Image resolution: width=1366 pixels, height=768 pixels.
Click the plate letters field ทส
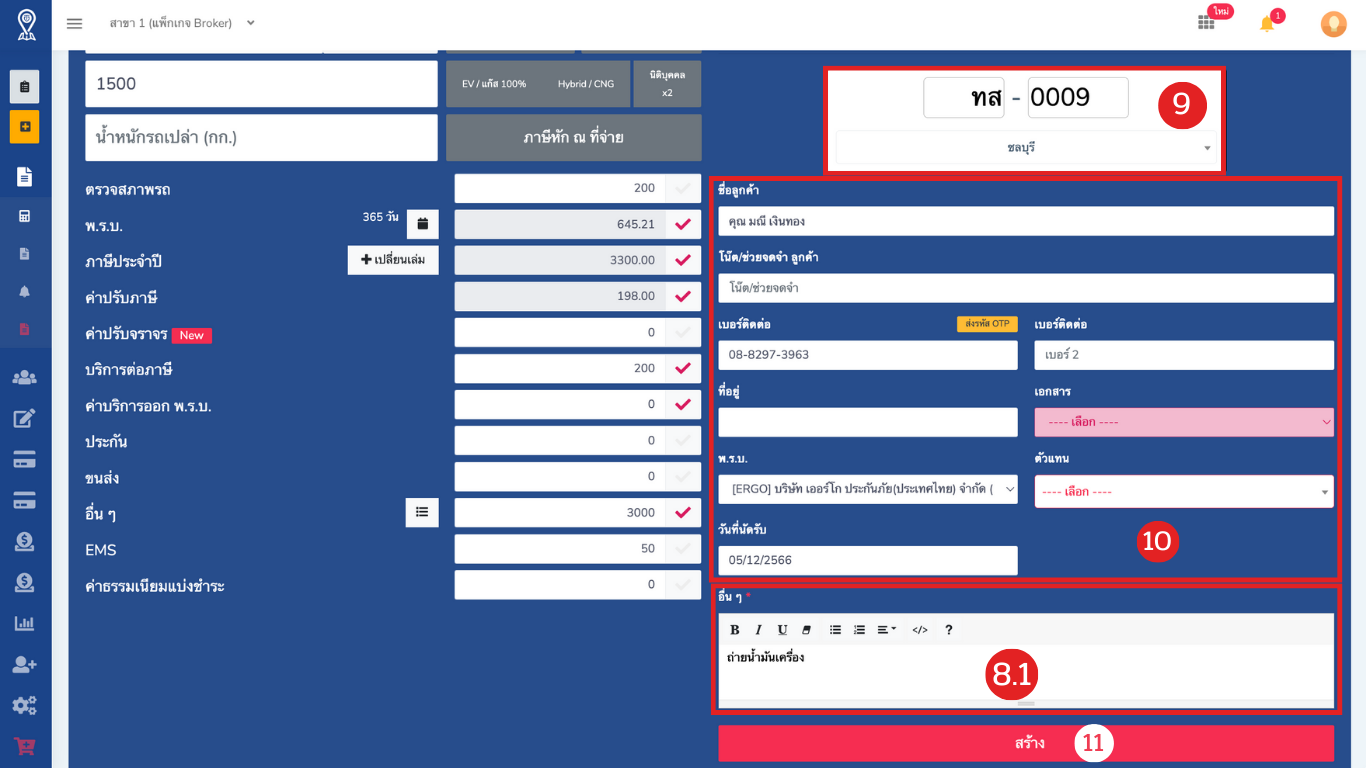tap(964, 98)
